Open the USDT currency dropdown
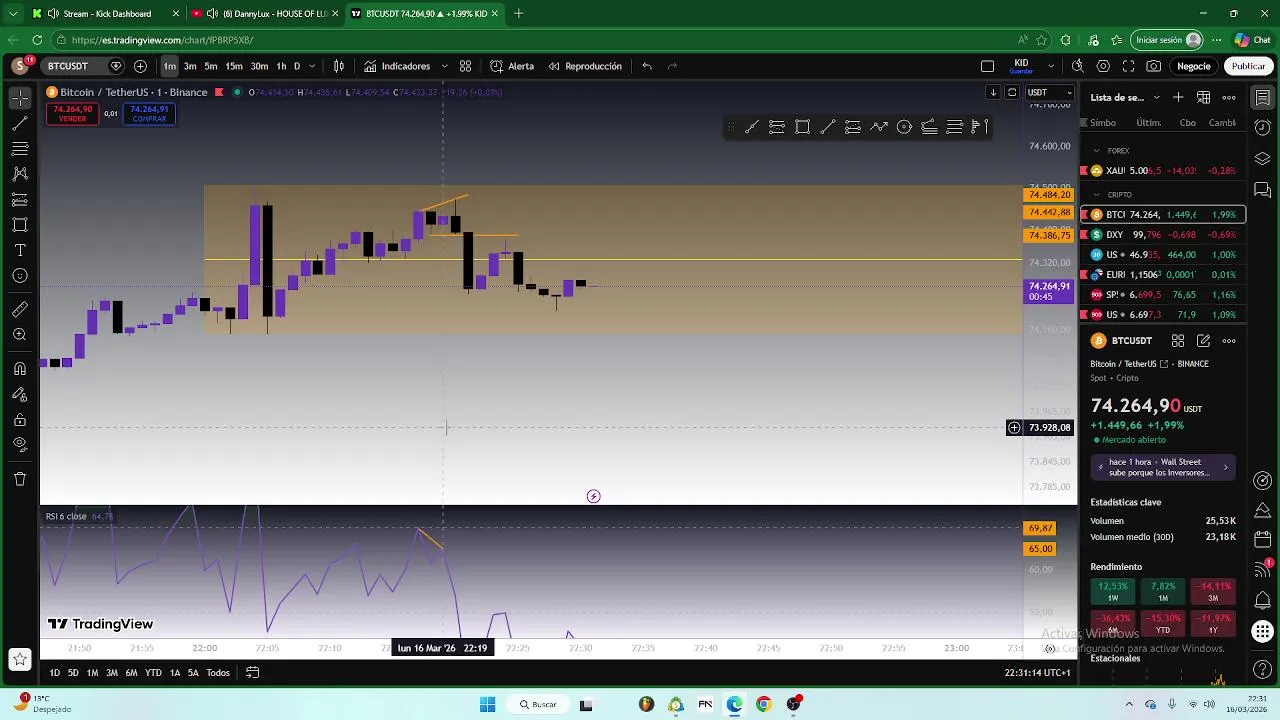The image size is (1280, 720). point(1050,92)
